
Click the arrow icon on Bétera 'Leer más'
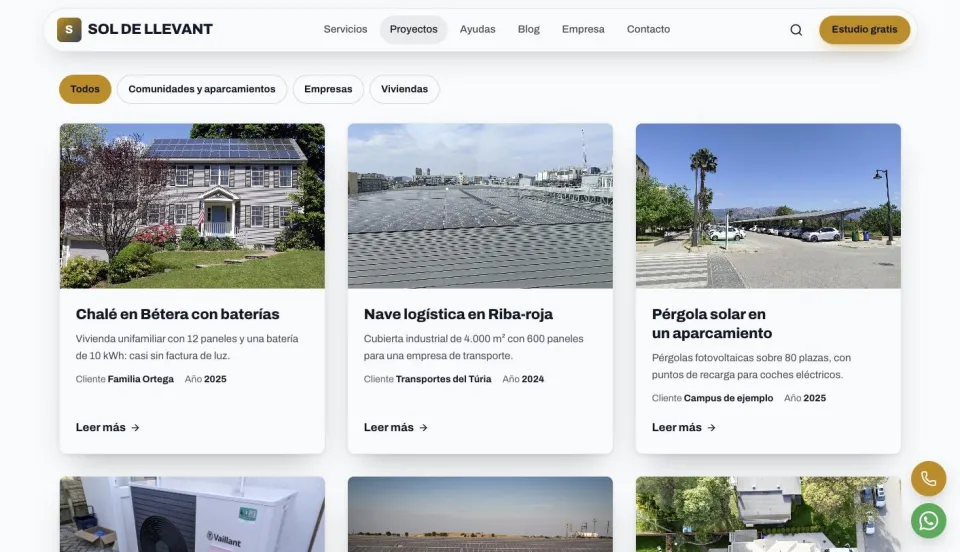(x=135, y=428)
